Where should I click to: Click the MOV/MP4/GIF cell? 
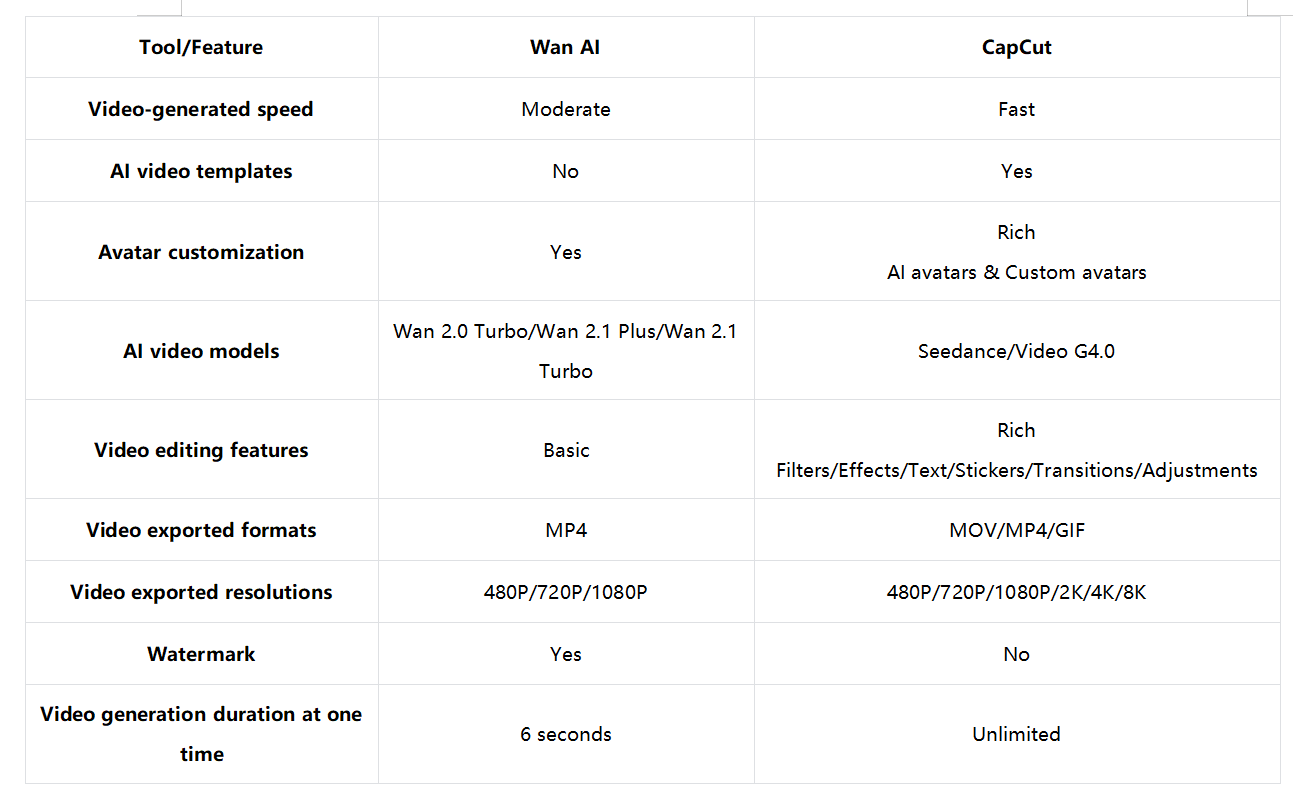click(x=1016, y=530)
